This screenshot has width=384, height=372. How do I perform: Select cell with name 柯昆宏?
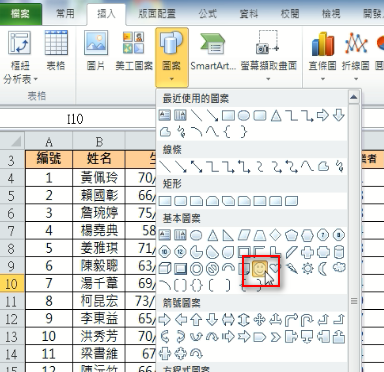point(99,301)
